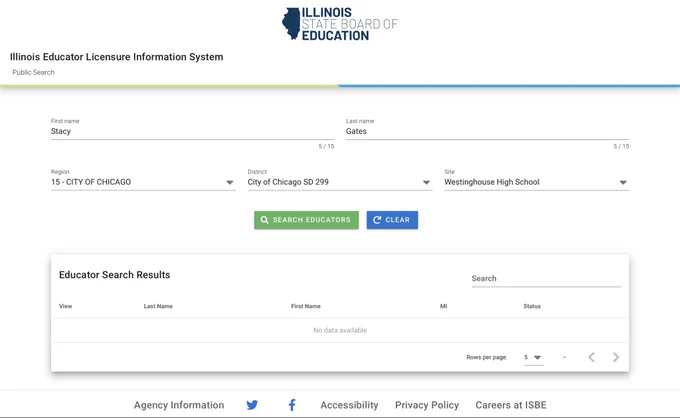The width and height of the screenshot is (680, 418).
Task: Click the Educator Search Results heading
Action: point(114,275)
